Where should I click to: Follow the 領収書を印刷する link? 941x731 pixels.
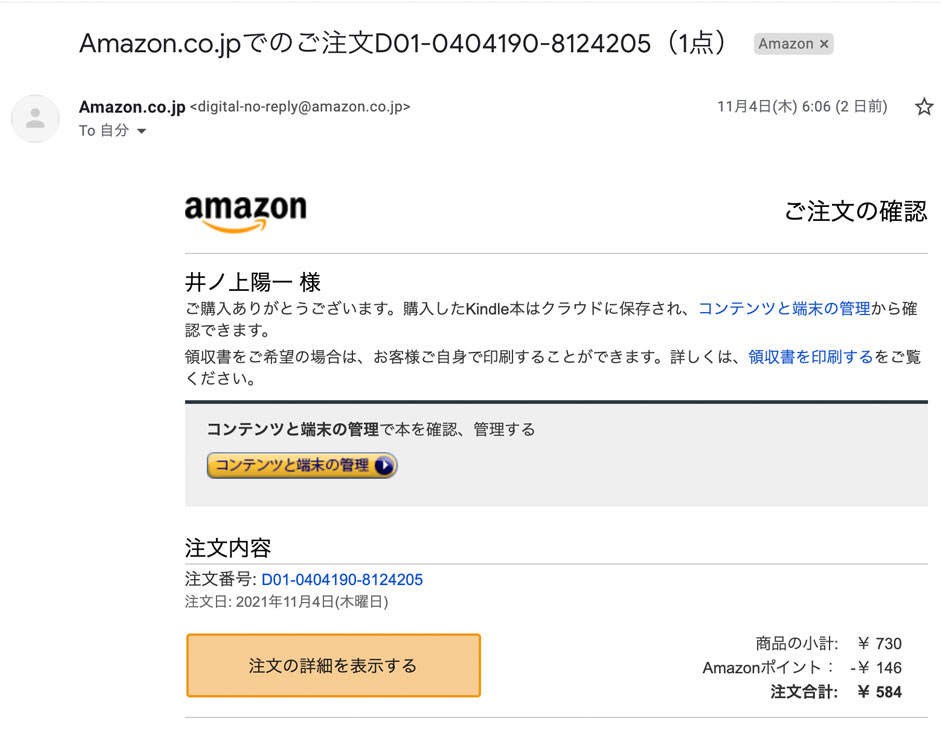810,357
